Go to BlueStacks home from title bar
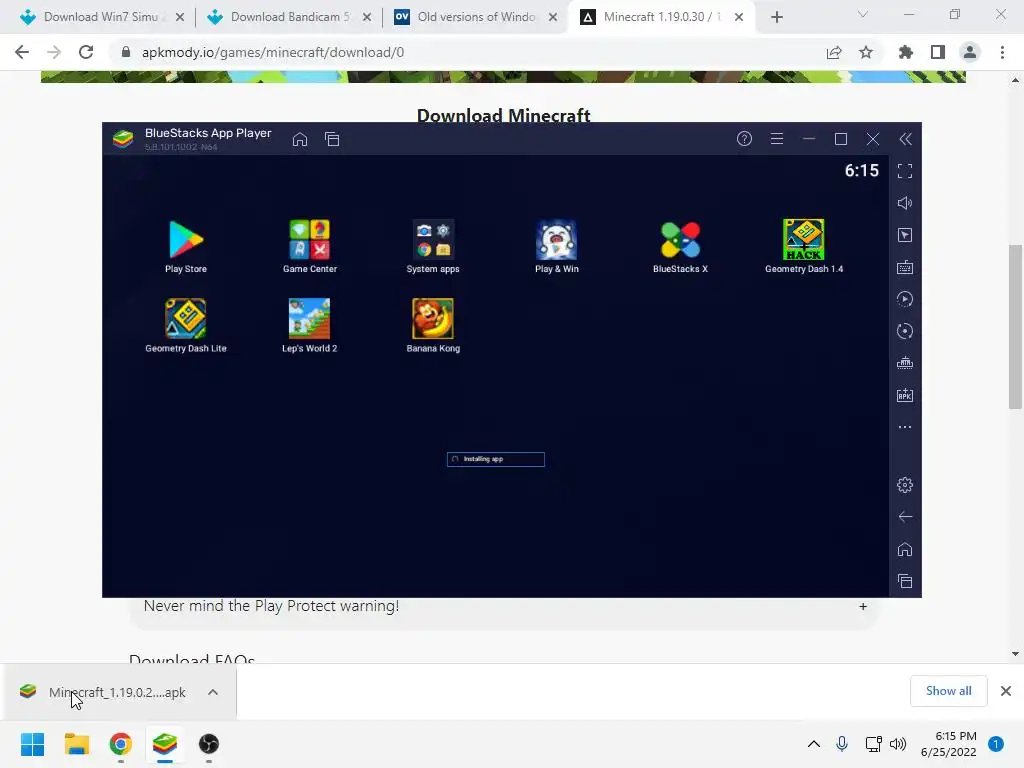1024x768 pixels. point(300,139)
